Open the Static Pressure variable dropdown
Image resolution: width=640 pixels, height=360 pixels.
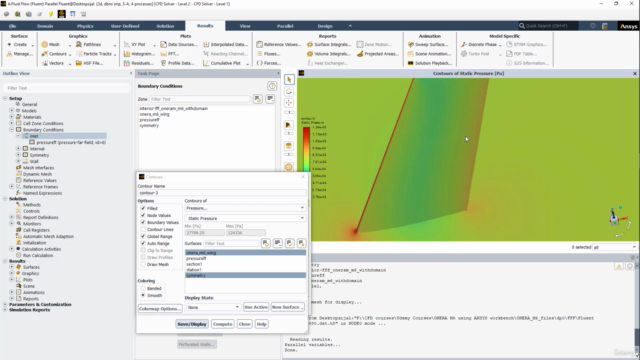pyautogui.click(x=245, y=218)
